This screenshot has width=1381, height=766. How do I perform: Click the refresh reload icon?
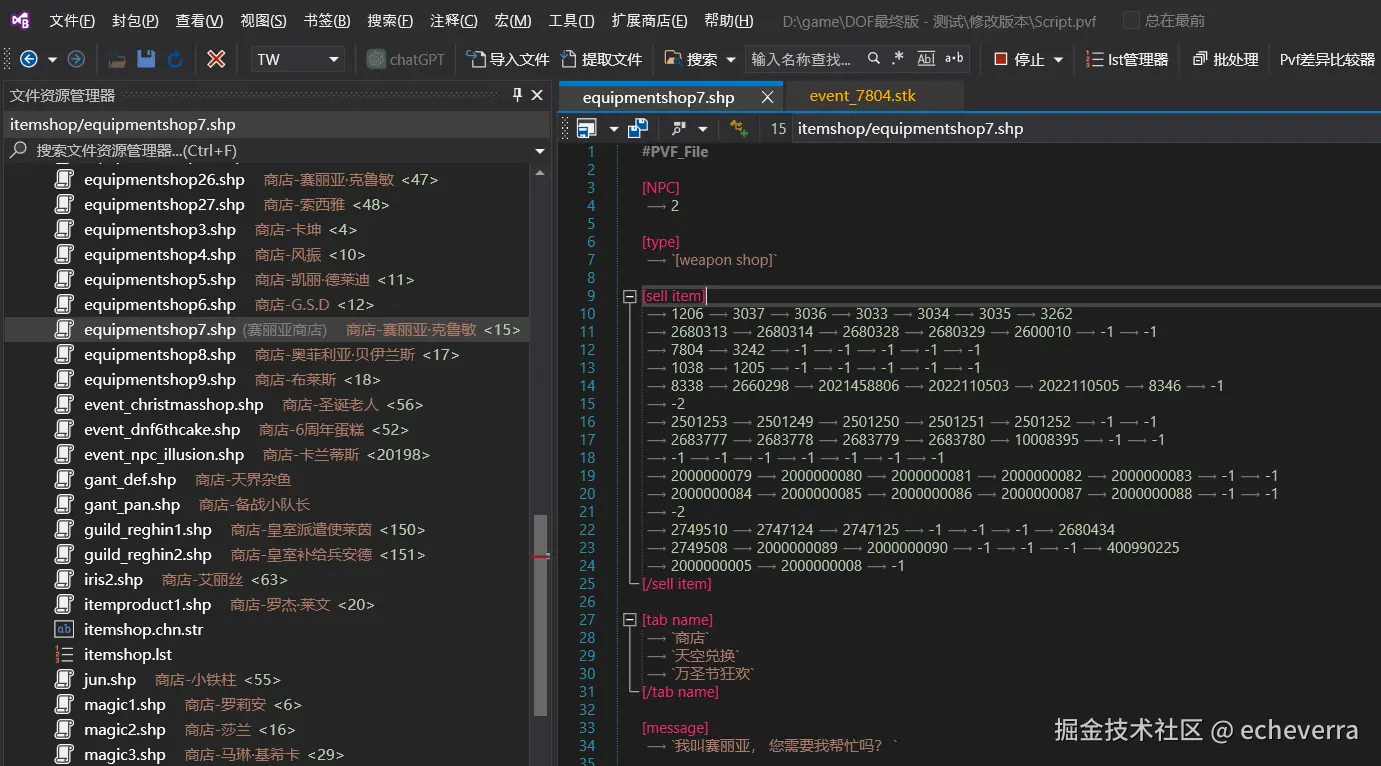tap(175, 59)
